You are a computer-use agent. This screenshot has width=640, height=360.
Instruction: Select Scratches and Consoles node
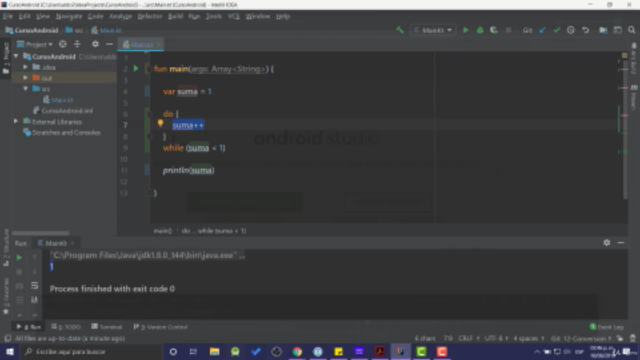click(62, 133)
